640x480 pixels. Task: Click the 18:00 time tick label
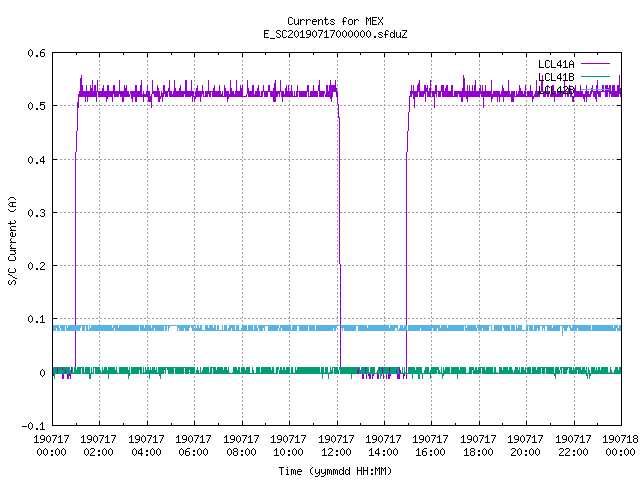coord(478,452)
